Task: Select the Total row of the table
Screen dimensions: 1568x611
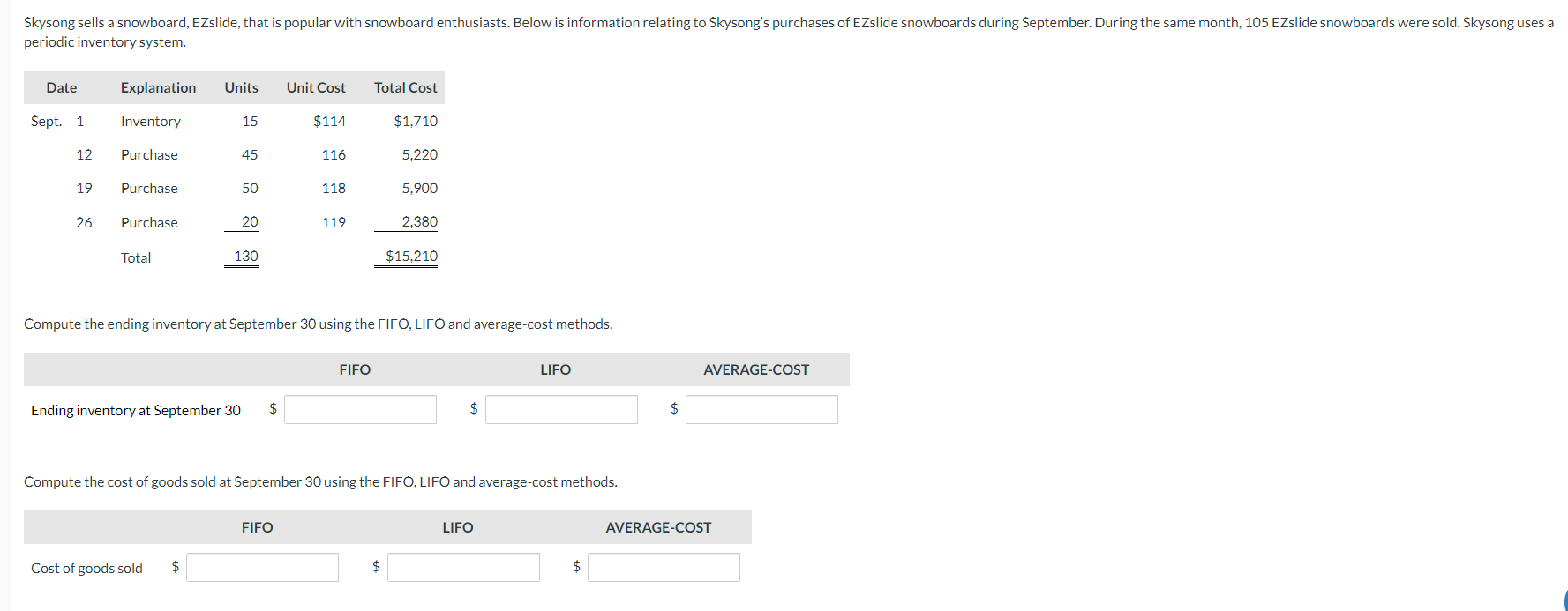Action: coord(136,257)
